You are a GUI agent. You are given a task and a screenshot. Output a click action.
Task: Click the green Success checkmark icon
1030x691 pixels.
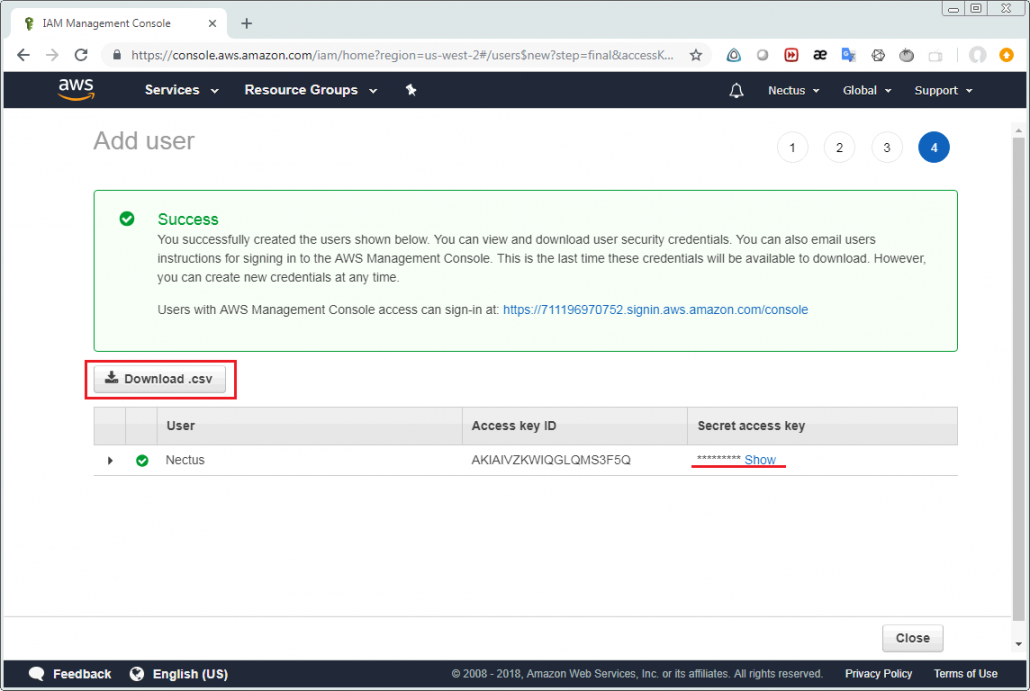[125, 218]
